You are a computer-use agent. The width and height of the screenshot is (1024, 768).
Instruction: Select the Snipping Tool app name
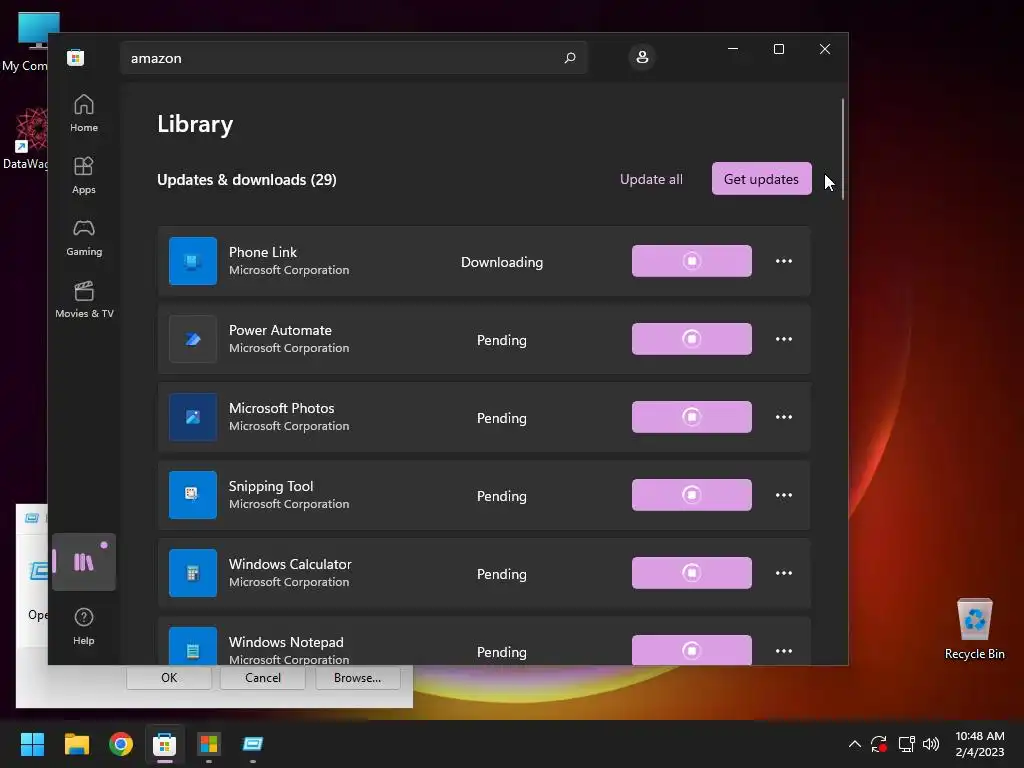point(271,487)
